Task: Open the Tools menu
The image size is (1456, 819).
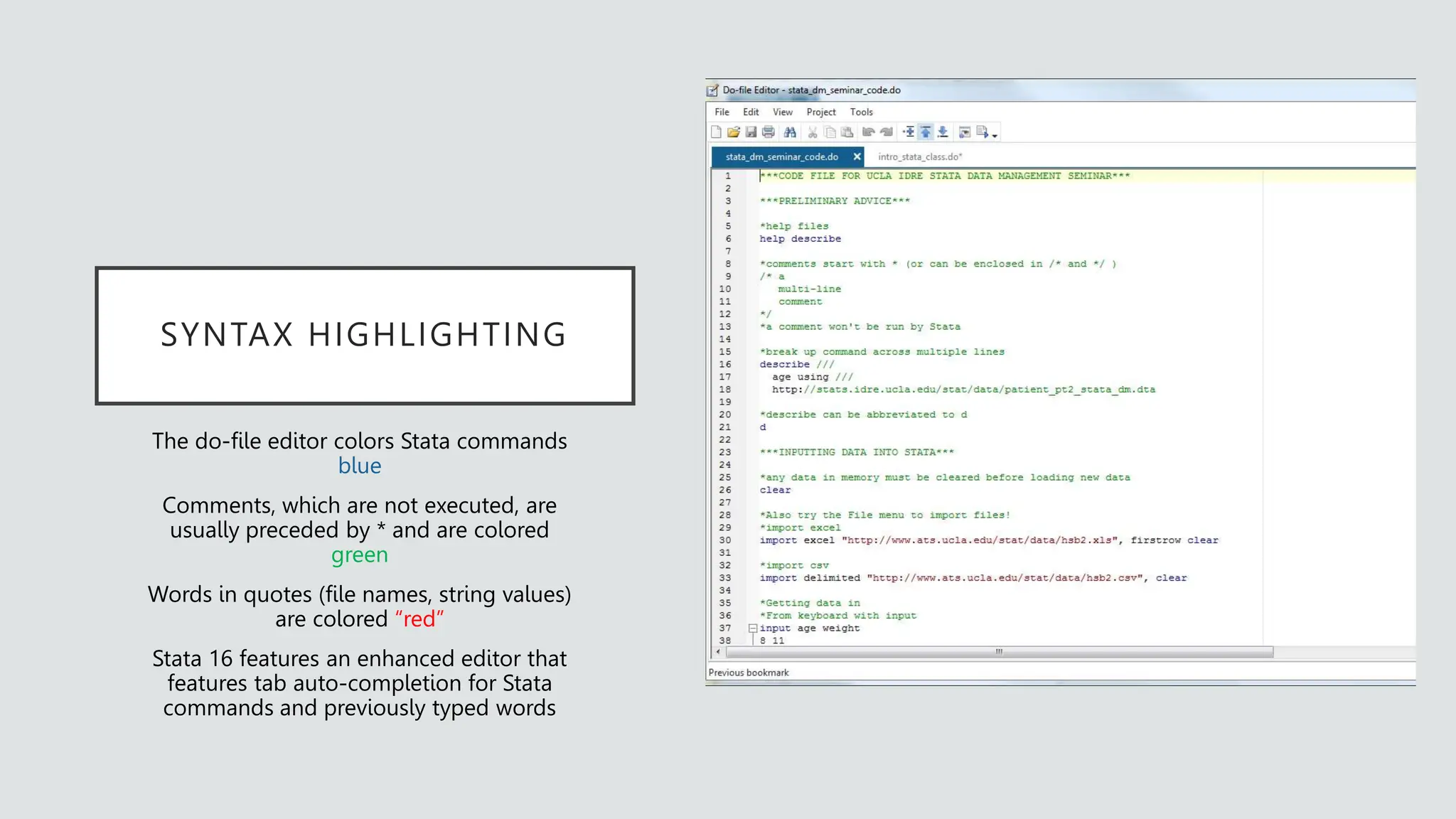Action: click(861, 112)
